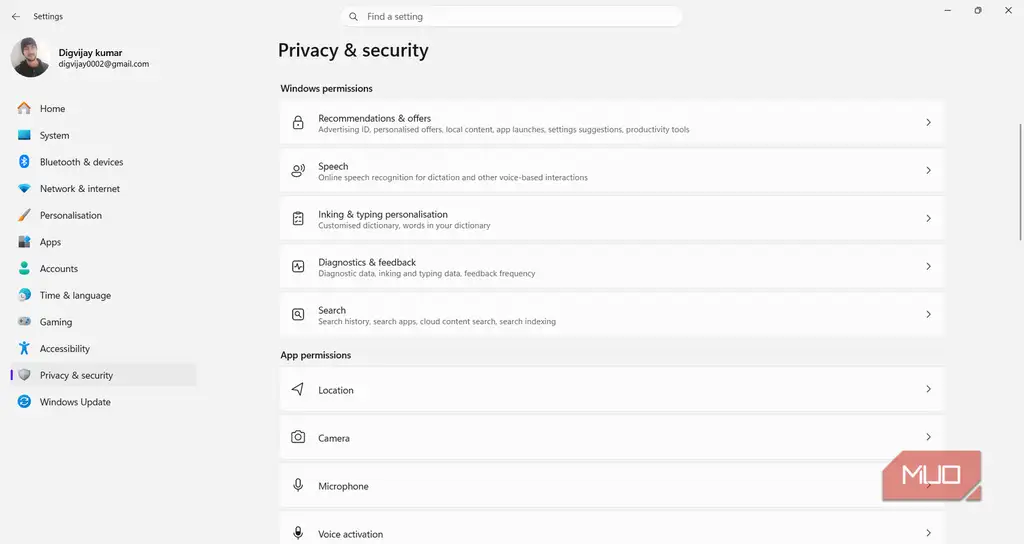Click the digvijay0002@gmail.com account email
The height and width of the screenshot is (544, 1024).
pos(104,64)
